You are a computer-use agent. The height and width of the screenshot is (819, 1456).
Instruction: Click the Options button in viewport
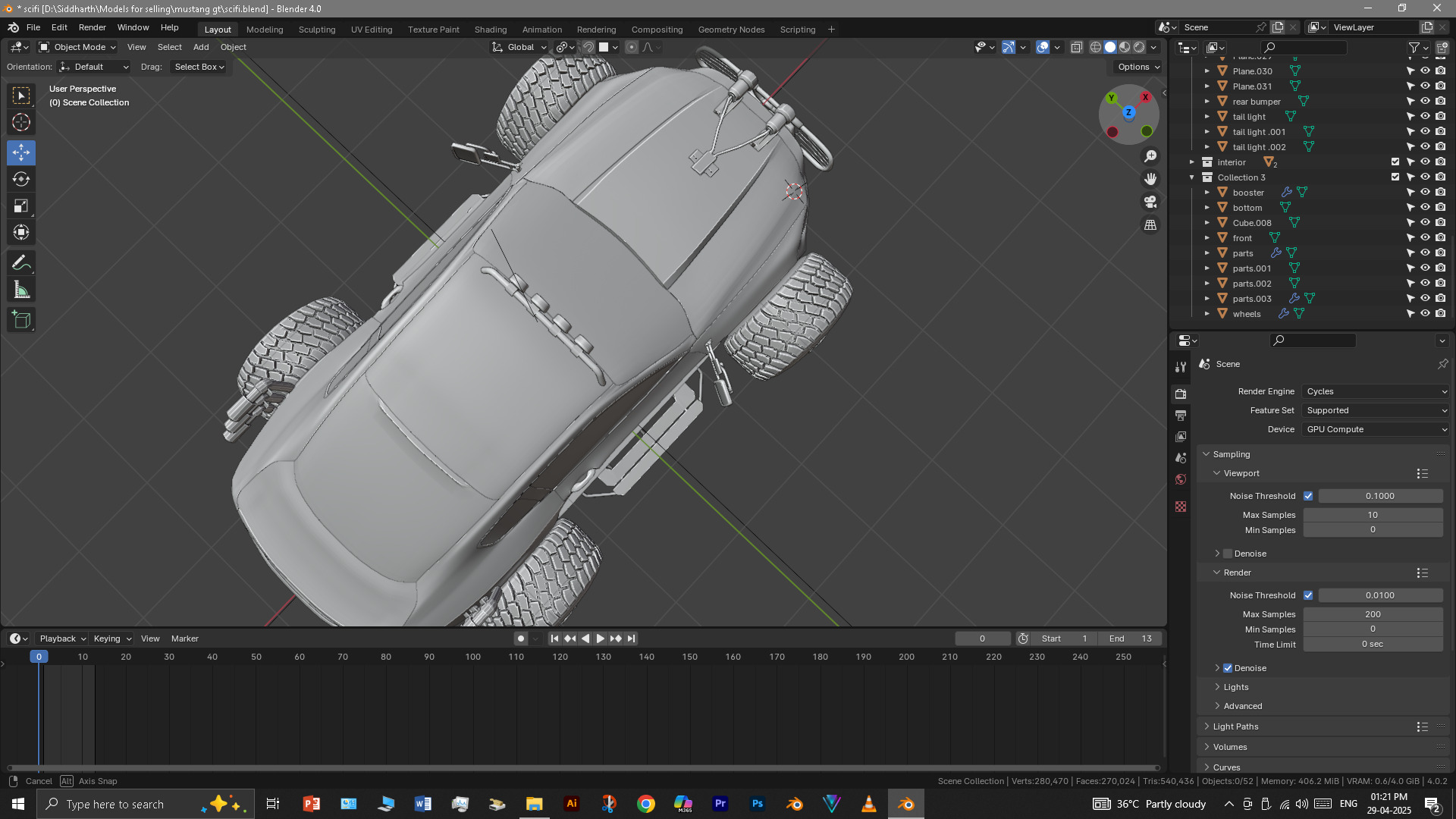pyautogui.click(x=1138, y=67)
